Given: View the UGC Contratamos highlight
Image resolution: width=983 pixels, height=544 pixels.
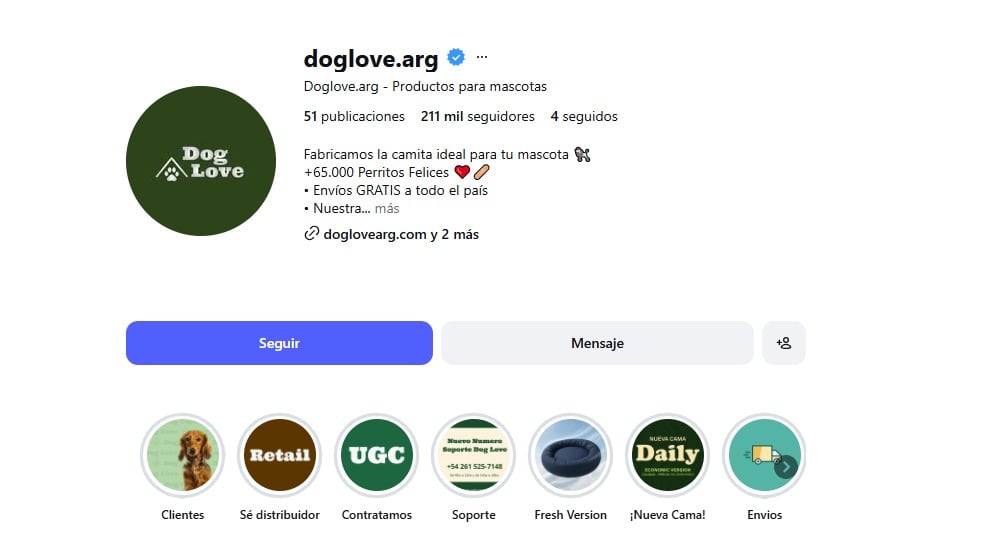Looking at the screenshot, I should (x=376, y=455).
